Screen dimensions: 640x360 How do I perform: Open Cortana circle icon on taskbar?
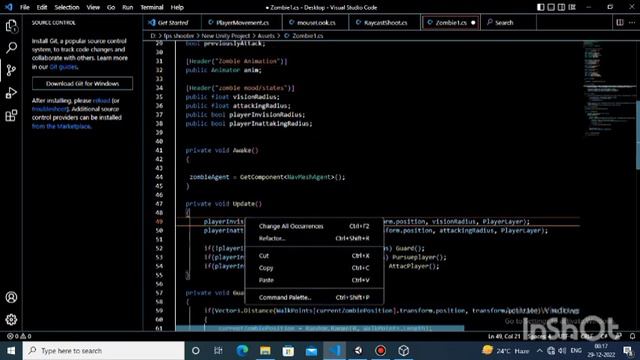coord(196,351)
